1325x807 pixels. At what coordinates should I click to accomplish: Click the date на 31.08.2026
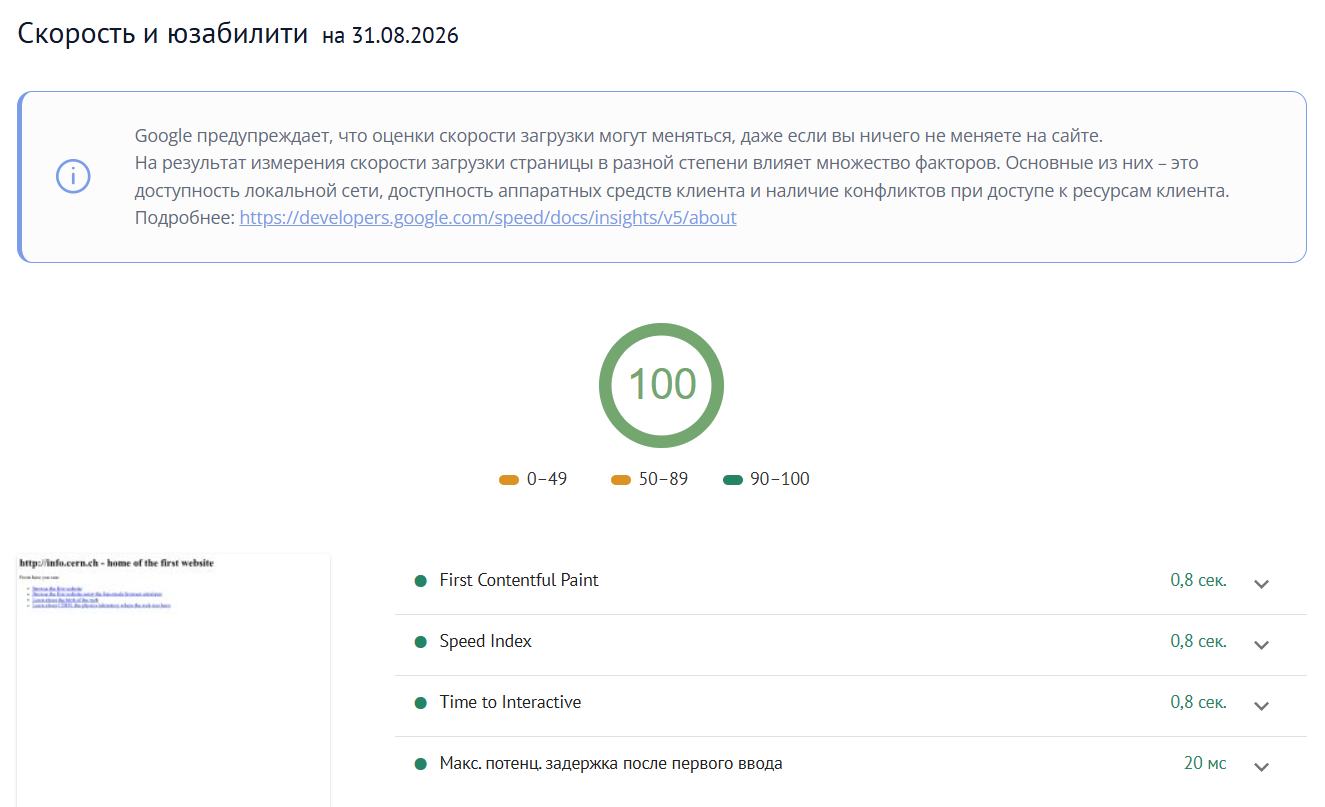390,36
